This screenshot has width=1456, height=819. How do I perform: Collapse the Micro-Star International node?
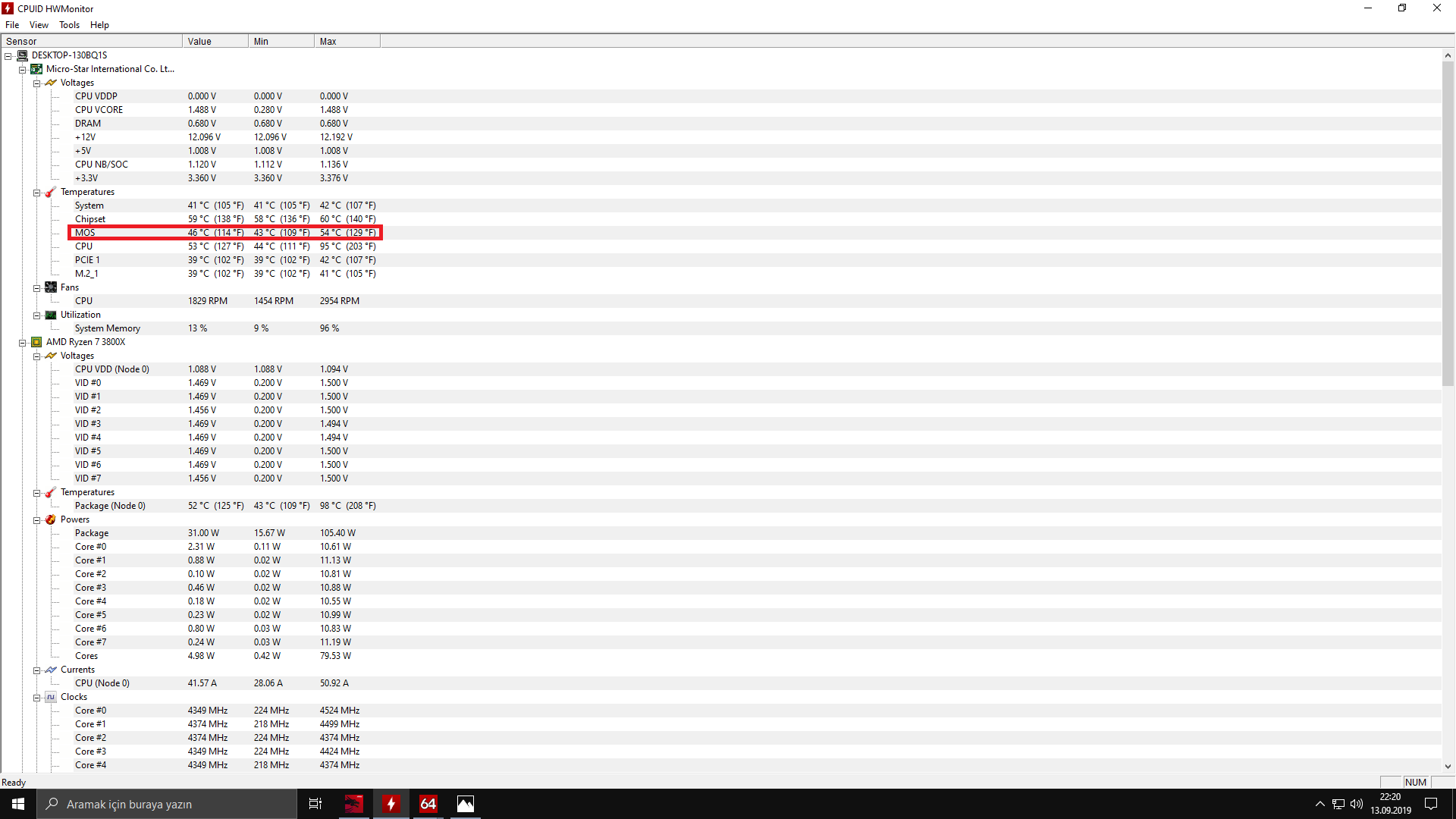click(x=22, y=69)
